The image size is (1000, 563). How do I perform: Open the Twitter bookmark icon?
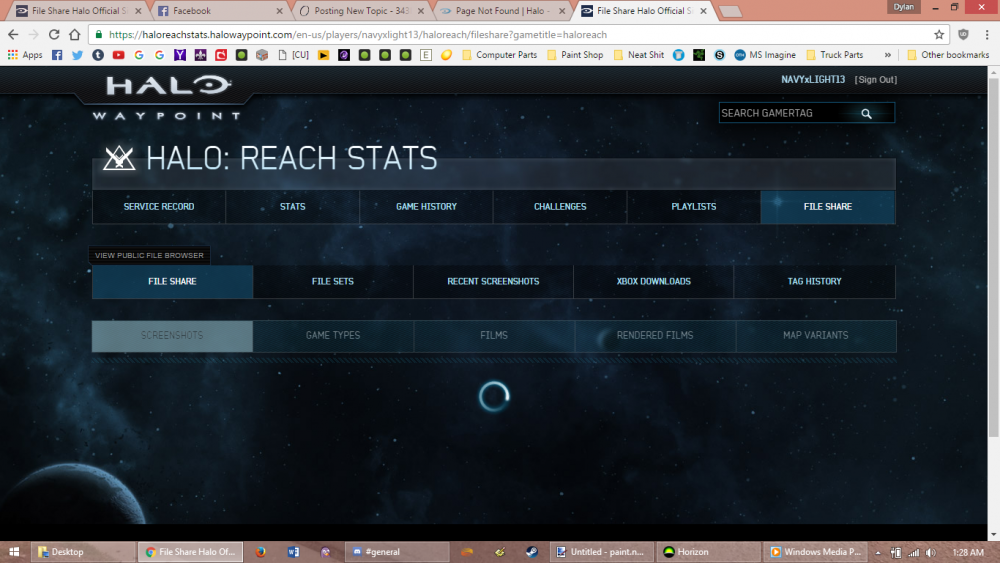pos(77,55)
